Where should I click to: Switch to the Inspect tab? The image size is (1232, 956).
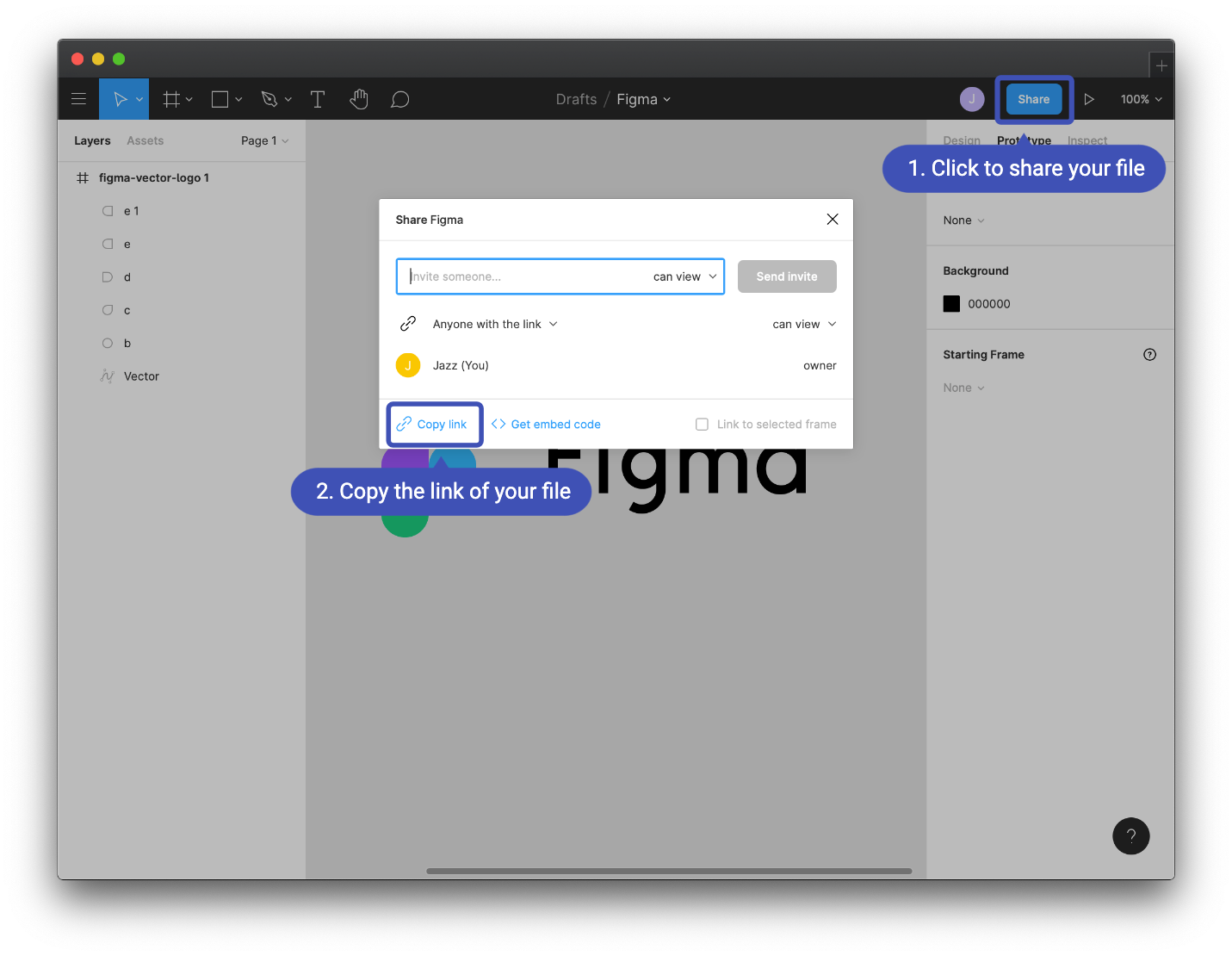pos(1087,140)
